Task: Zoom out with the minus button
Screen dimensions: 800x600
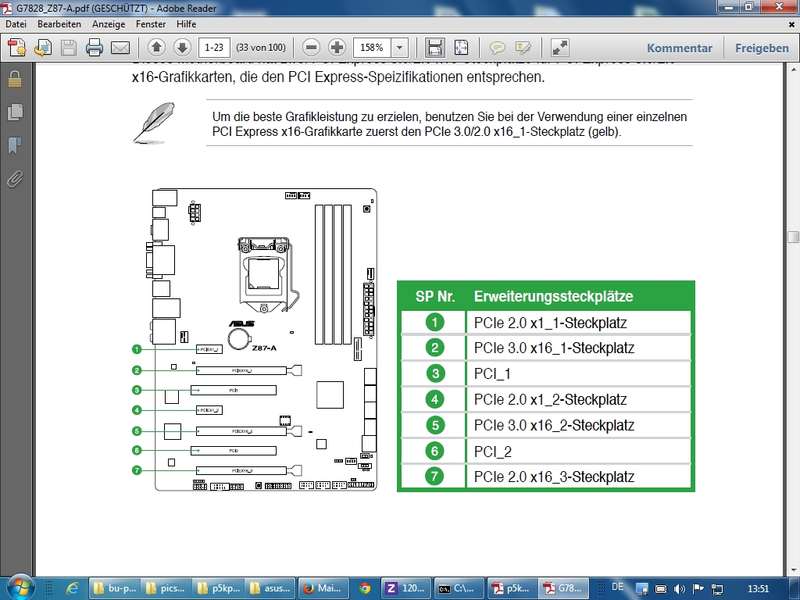Action: tap(311, 48)
